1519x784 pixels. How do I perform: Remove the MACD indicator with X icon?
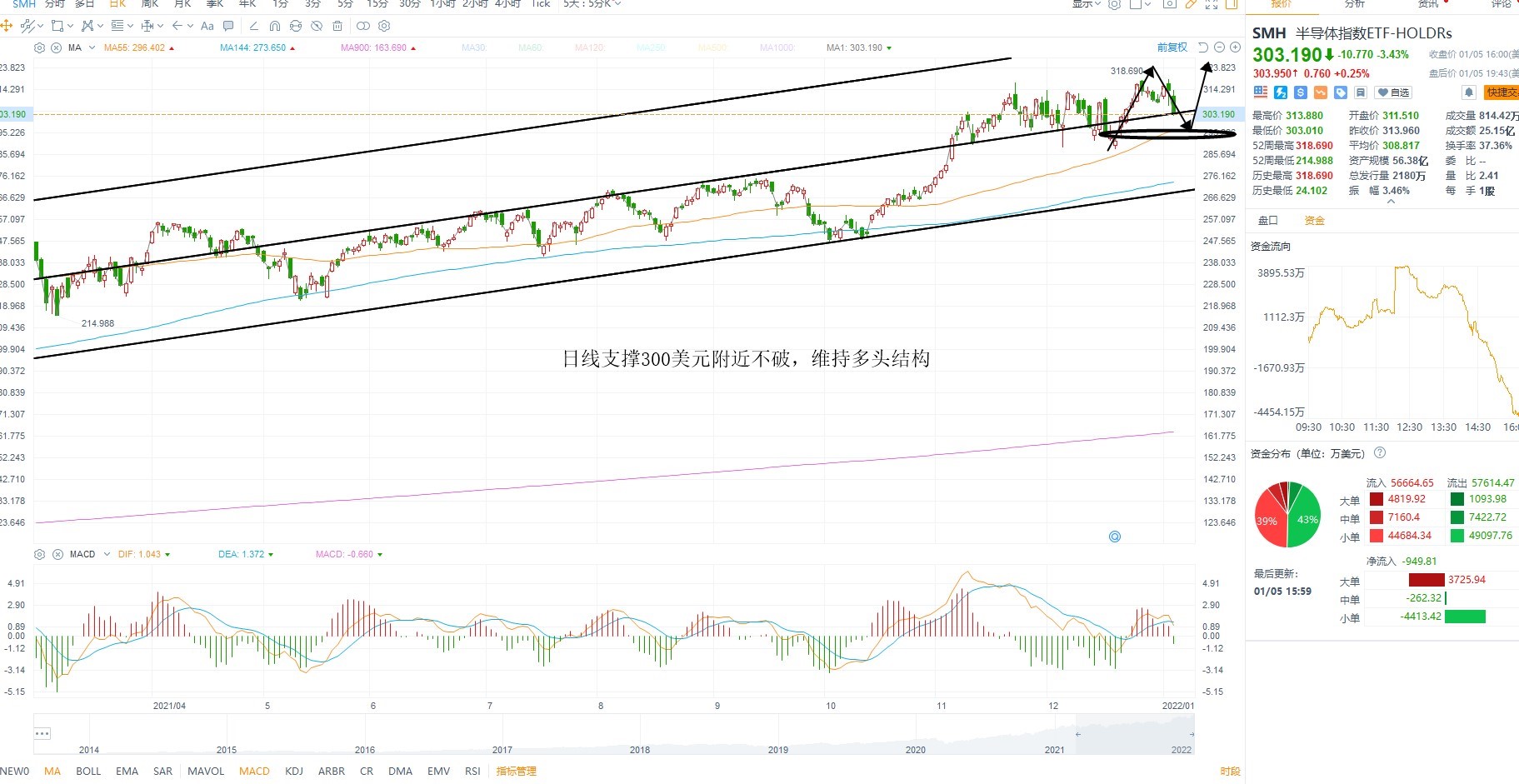point(57,554)
